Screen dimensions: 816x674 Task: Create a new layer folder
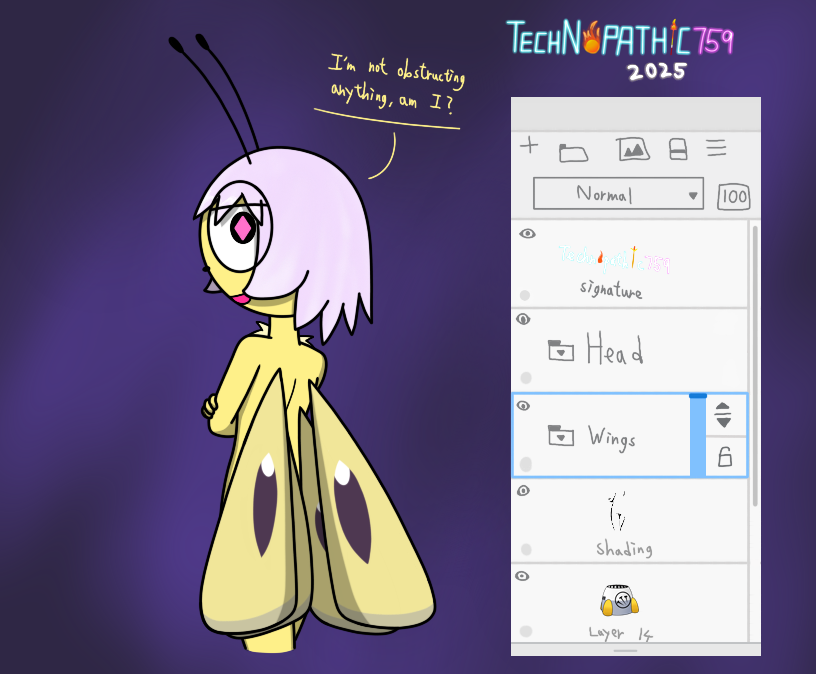click(573, 152)
